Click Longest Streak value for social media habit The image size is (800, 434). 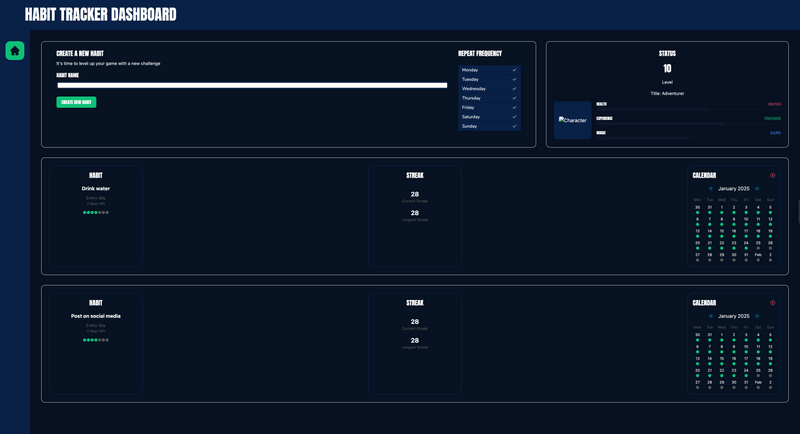pyautogui.click(x=415, y=341)
